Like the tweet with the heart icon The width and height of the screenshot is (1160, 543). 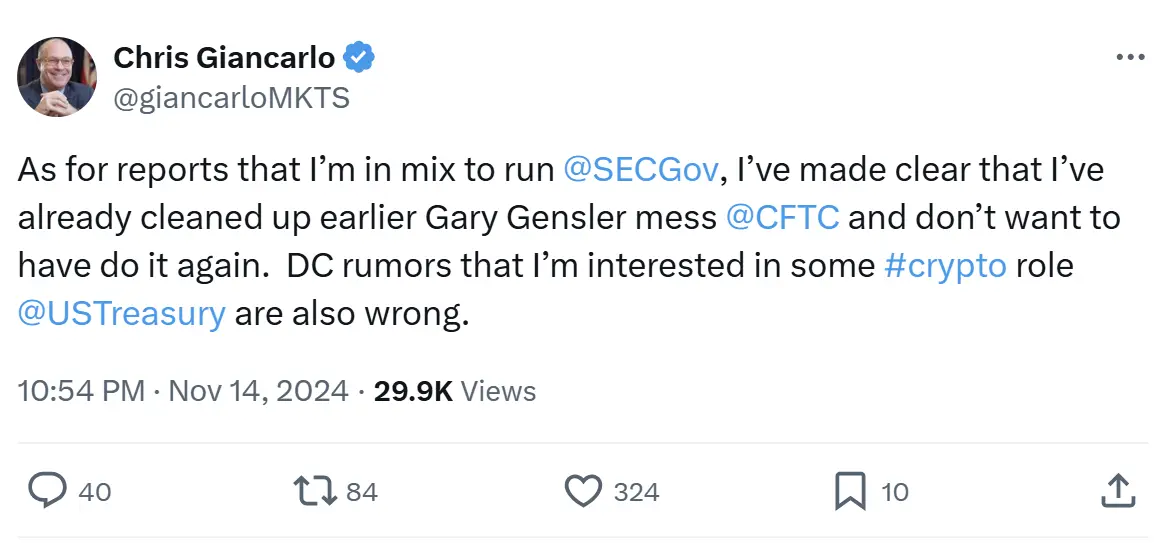(x=581, y=491)
